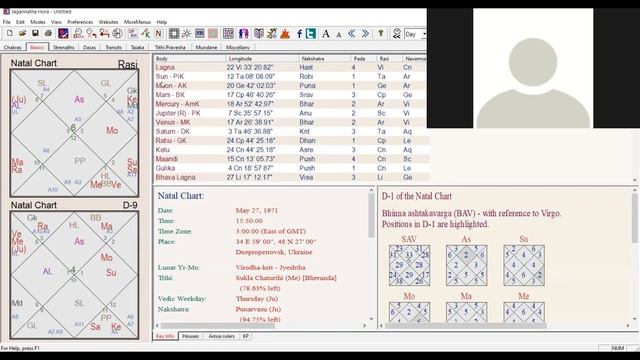Click the clock rewind icon beside Day box
The height and width of the screenshot is (360, 640).
pos(397,33)
